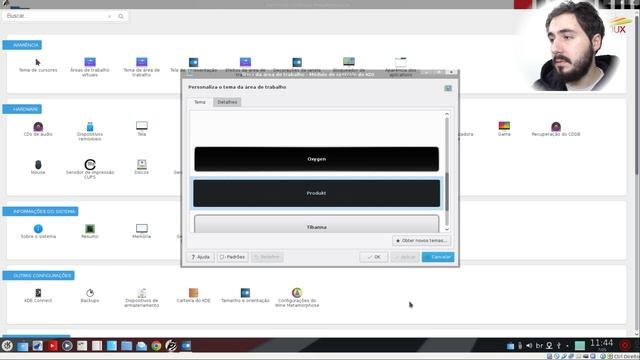Open Dispositivos removíveis settings
640x360 pixels.
(90, 131)
